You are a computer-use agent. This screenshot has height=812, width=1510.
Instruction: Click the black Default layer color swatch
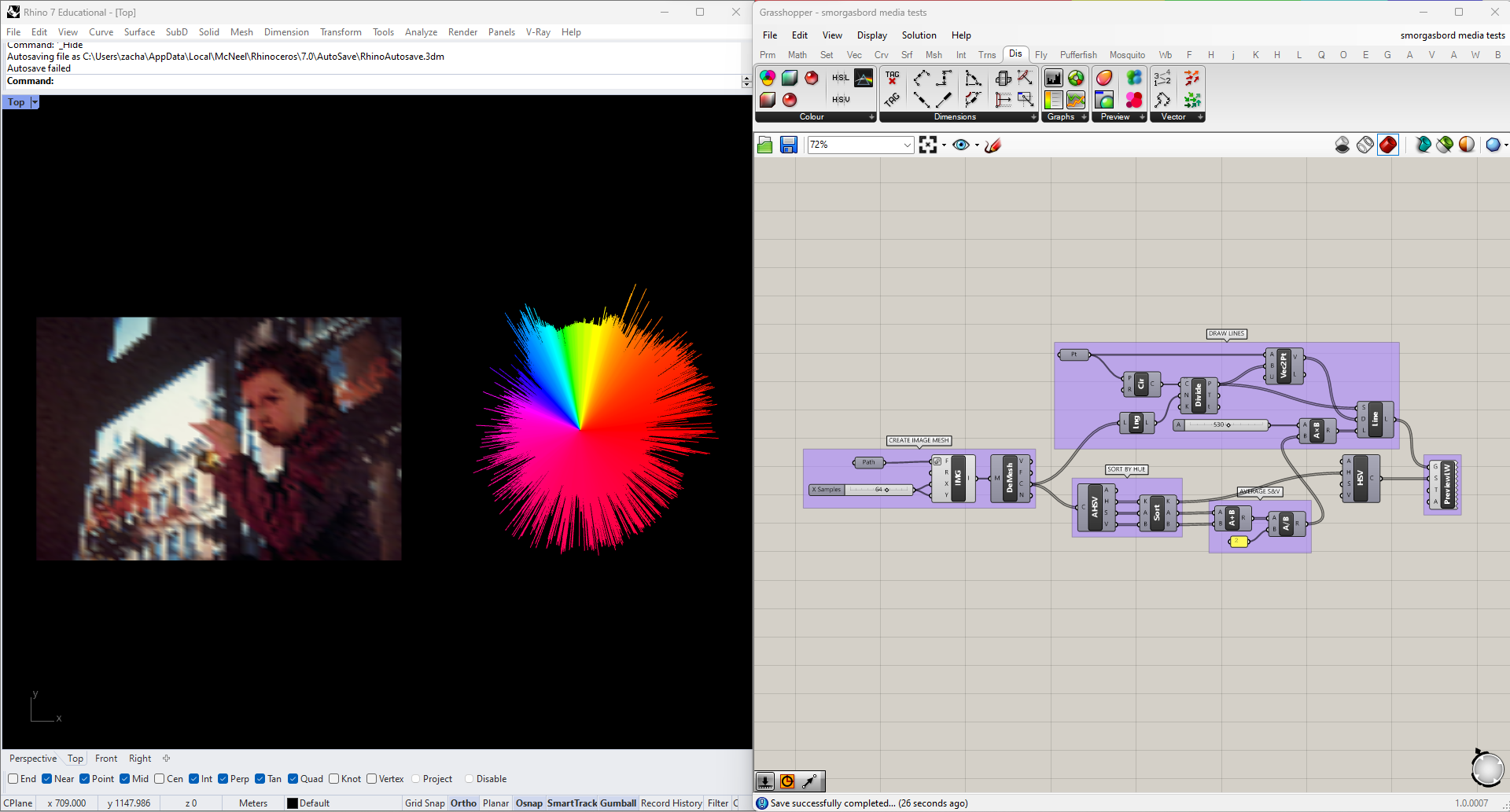click(x=293, y=803)
